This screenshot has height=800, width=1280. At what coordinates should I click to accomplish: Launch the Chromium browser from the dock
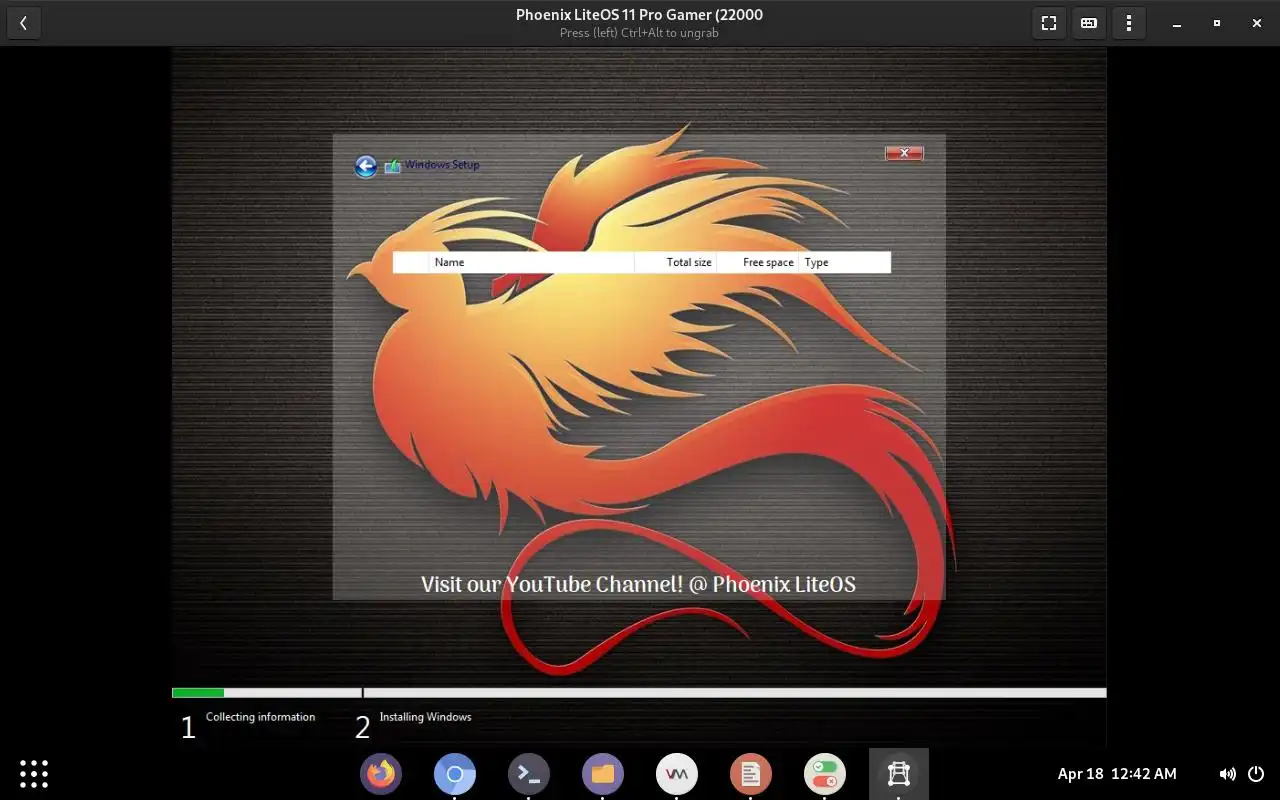click(x=455, y=774)
